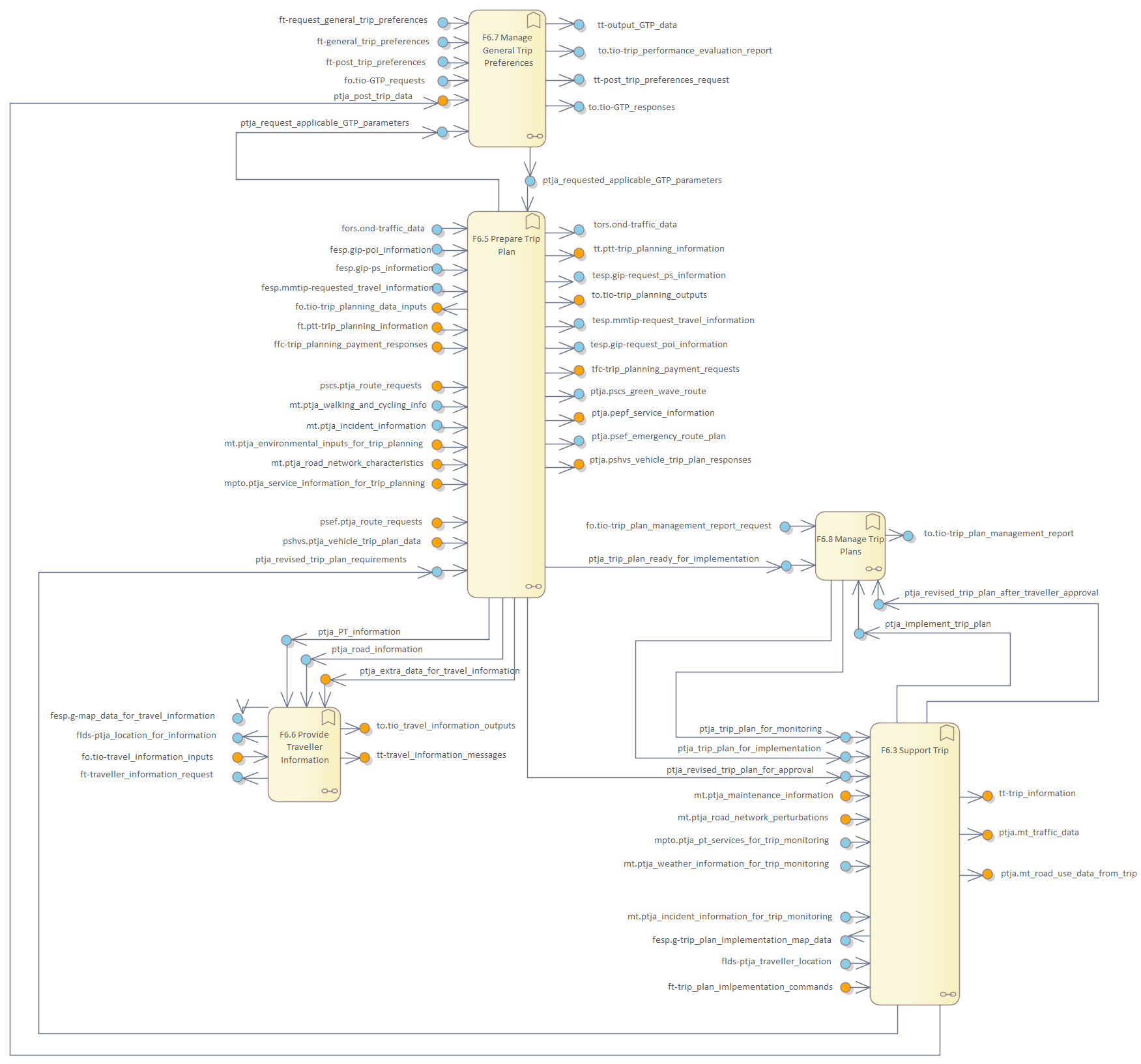
Task: Click the to.tio-trip_plan_management_report label
Action: point(998,534)
